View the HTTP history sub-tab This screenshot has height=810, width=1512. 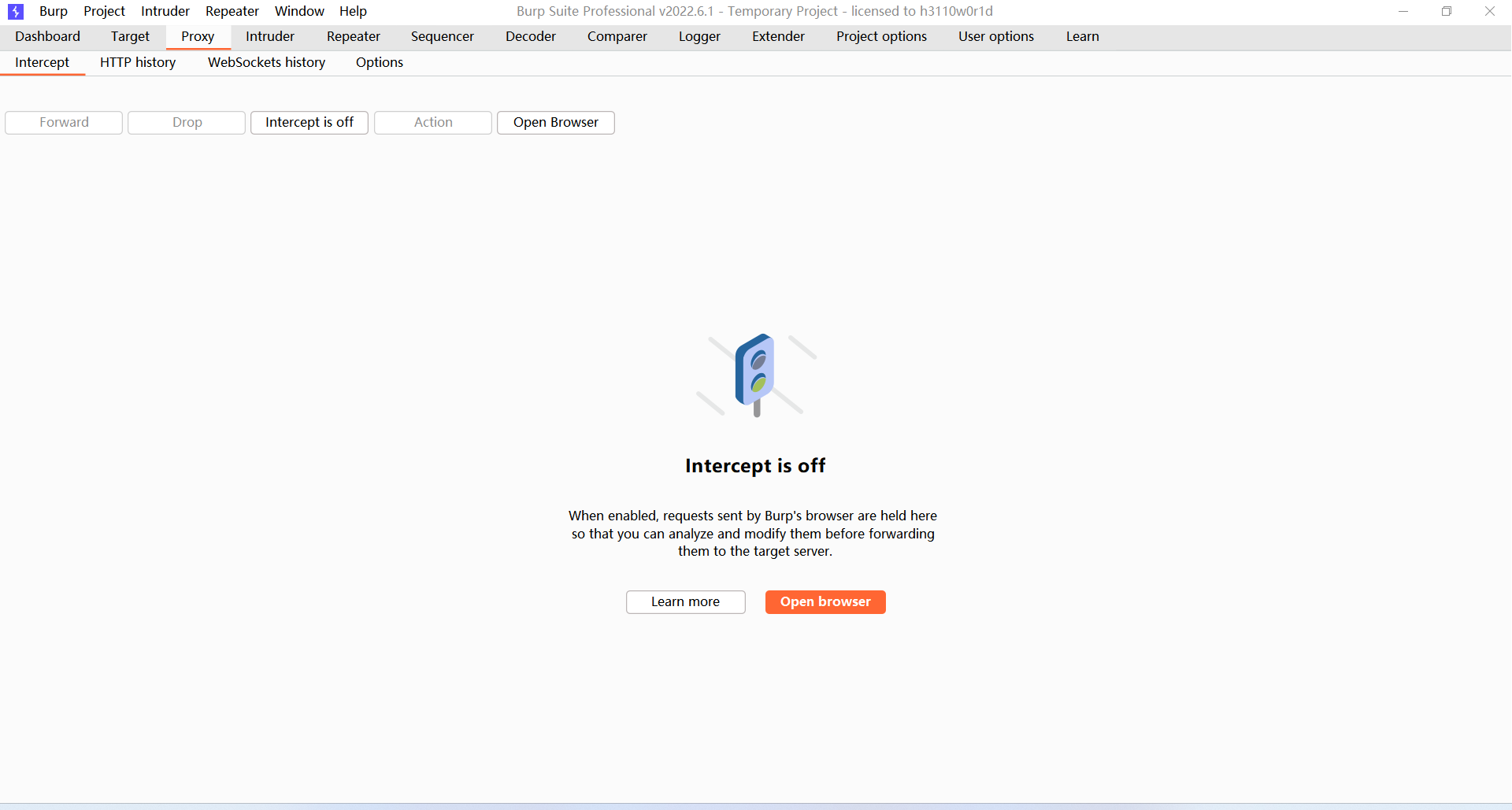(x=138, y=62)
